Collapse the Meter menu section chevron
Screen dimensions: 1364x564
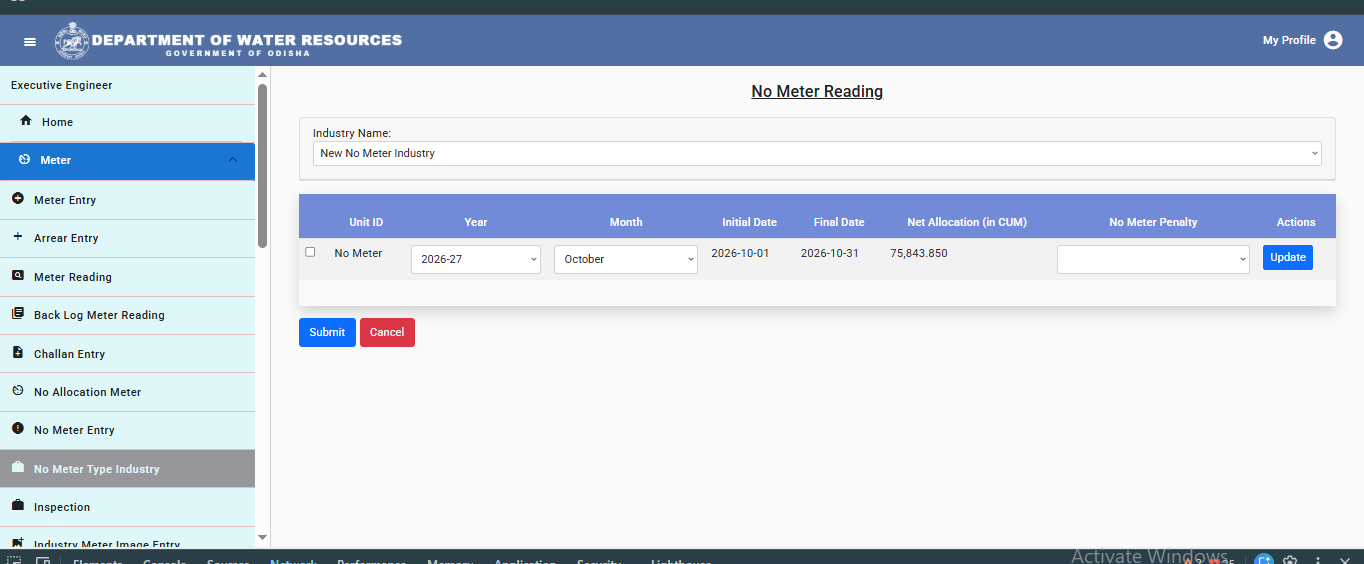point(233,160)
